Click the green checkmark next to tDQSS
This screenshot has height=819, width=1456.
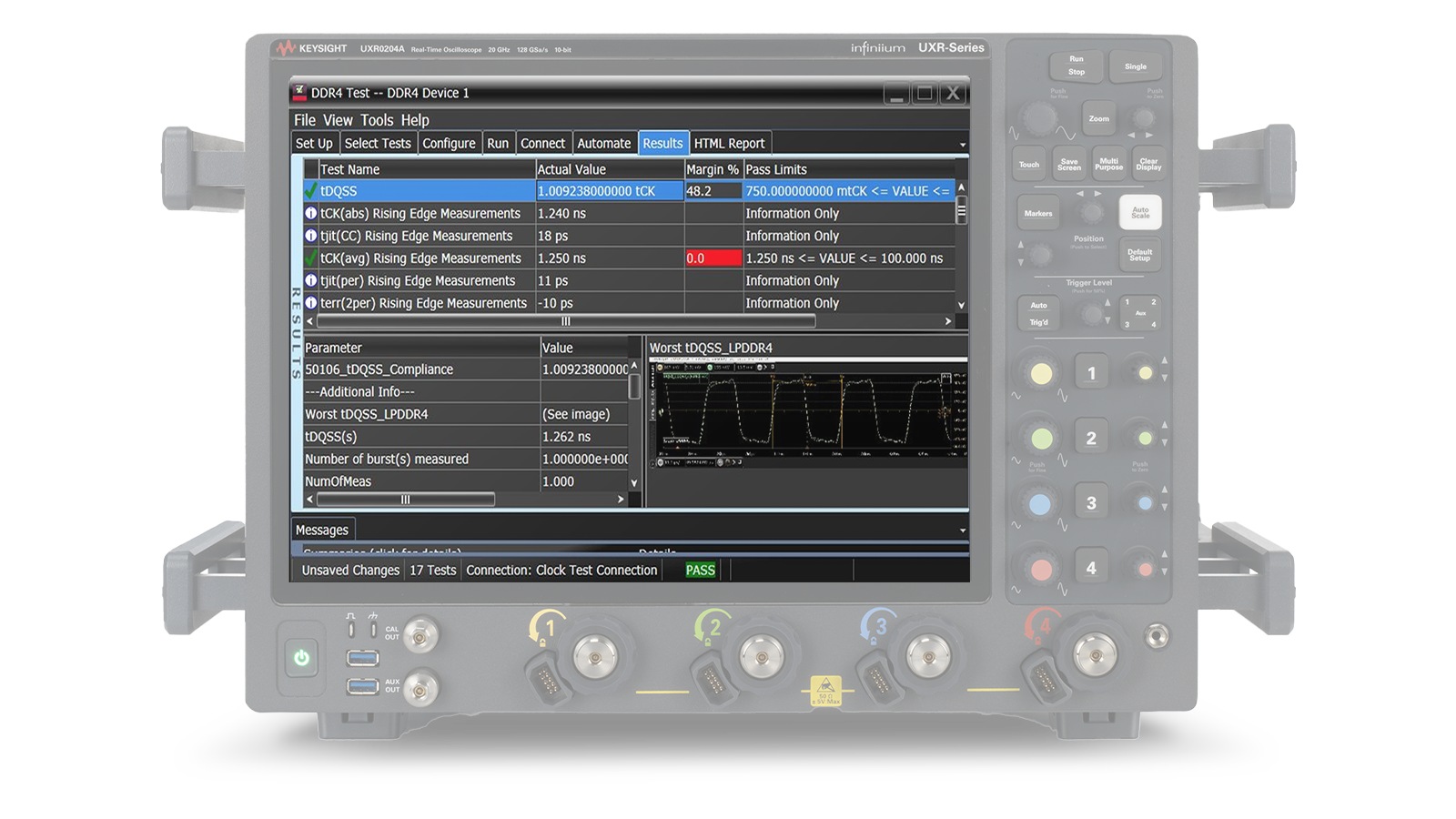[x=310, y=190]
